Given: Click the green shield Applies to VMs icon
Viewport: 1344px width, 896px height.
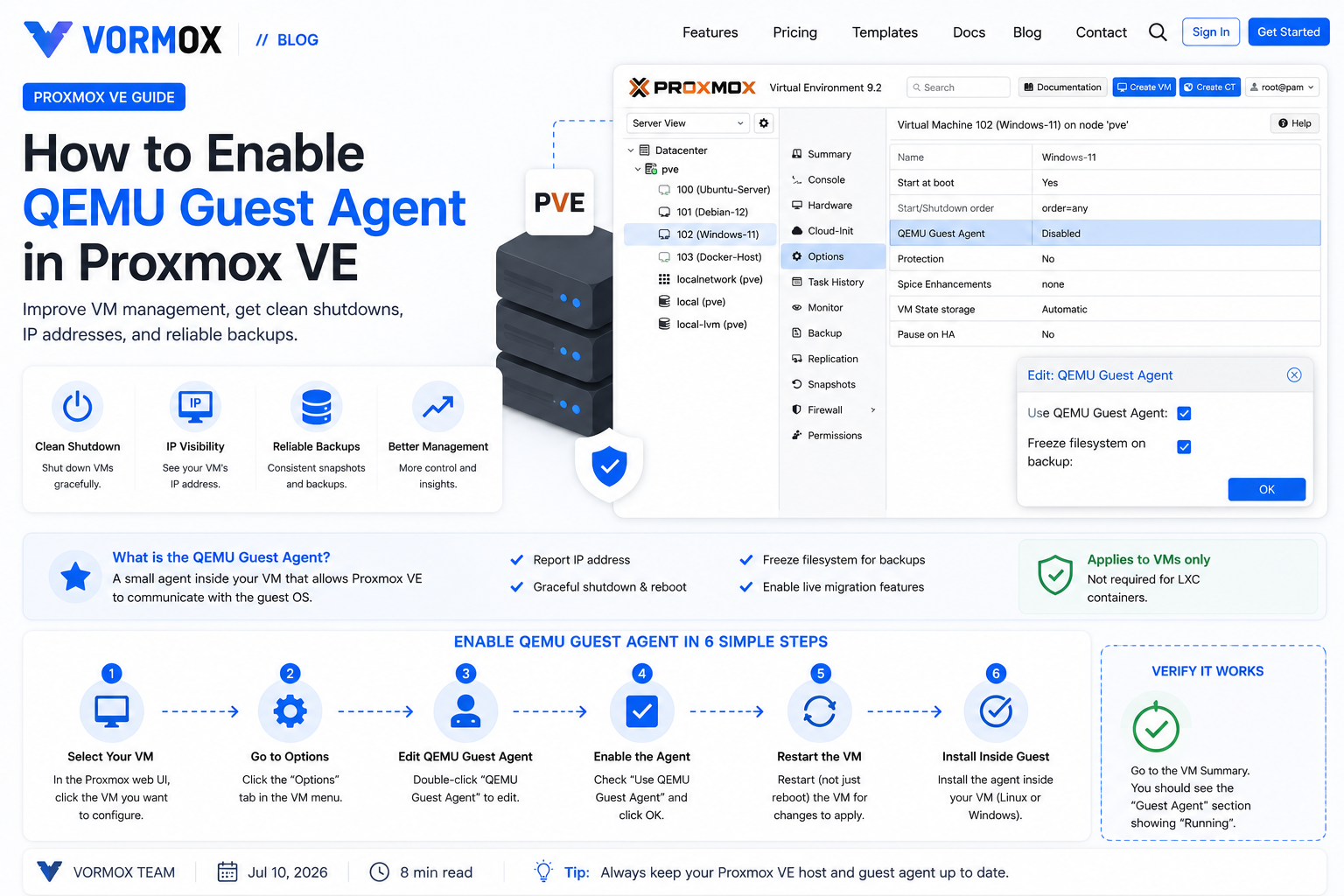Looking at the screenshot, I should 1055,575.
